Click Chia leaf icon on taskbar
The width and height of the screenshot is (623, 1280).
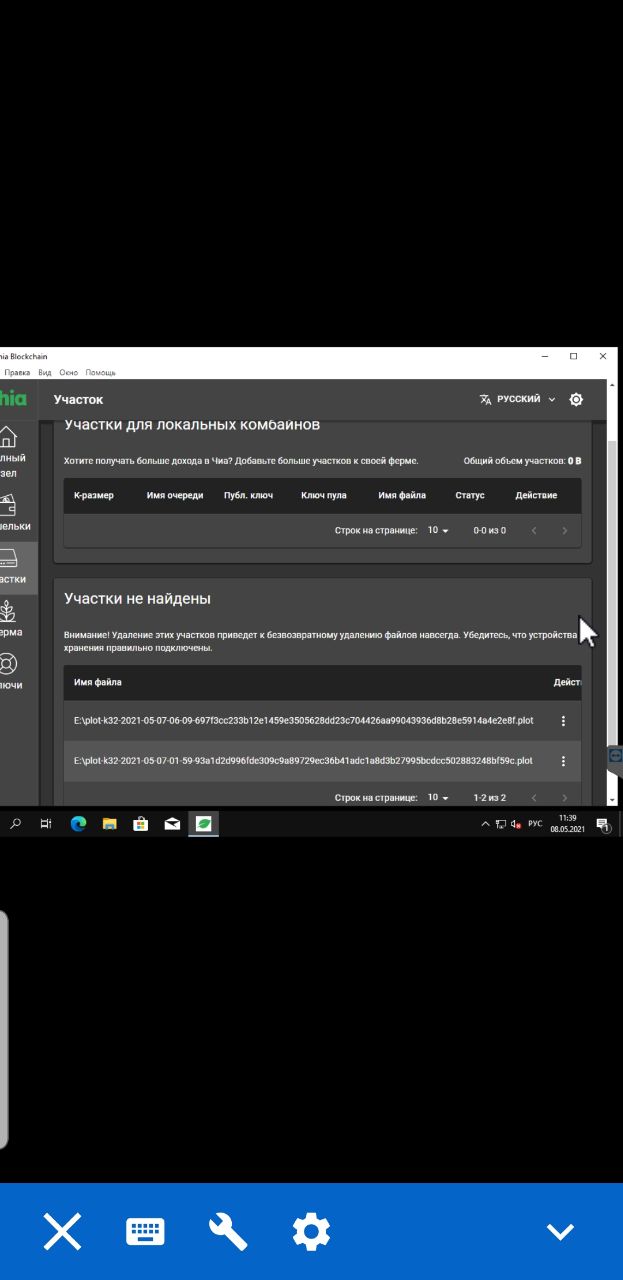(204, 824)
